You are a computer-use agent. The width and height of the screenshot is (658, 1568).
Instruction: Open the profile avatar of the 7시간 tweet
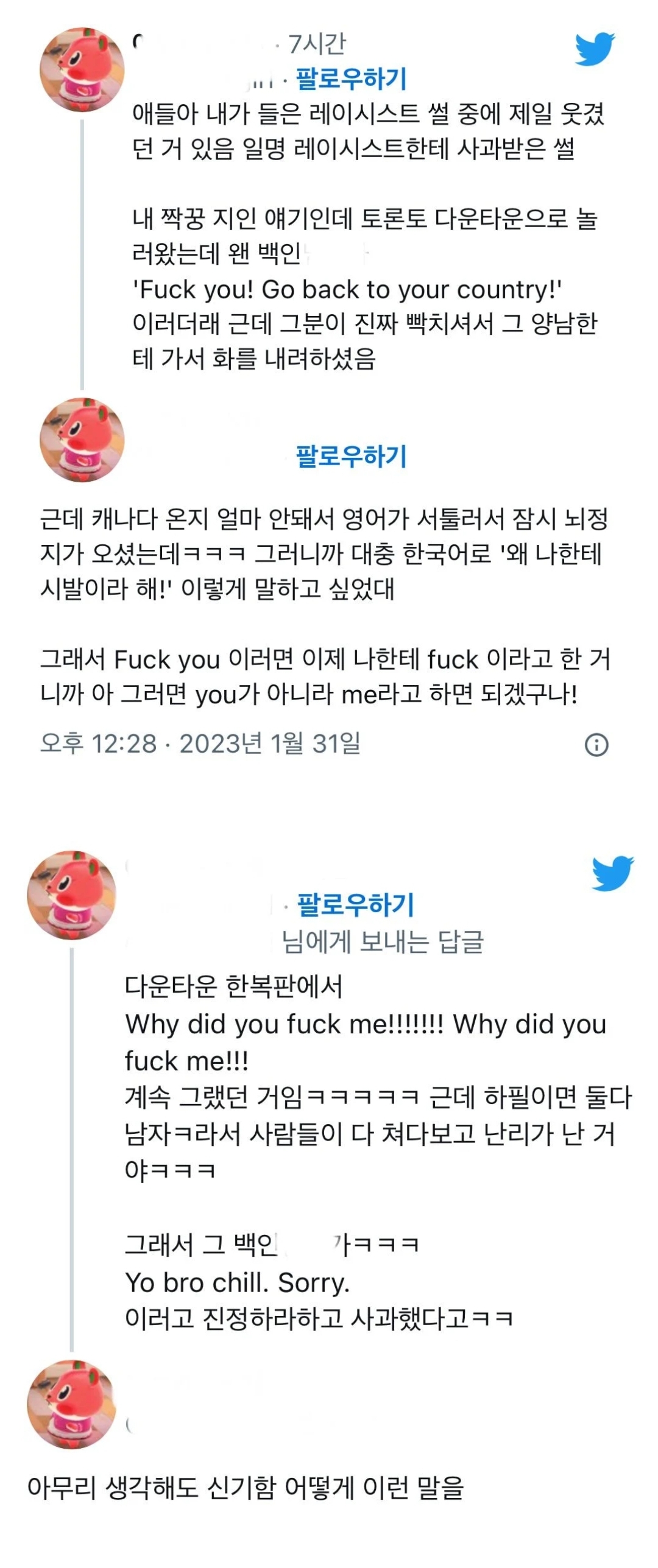(x=82, y=69)
